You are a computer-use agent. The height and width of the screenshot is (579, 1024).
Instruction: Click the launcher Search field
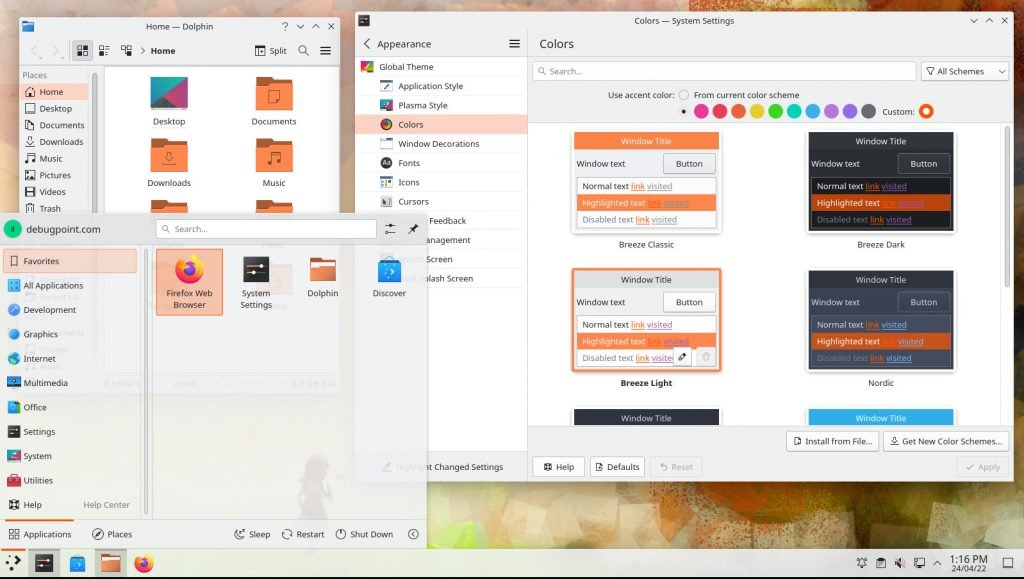point(266,228)
